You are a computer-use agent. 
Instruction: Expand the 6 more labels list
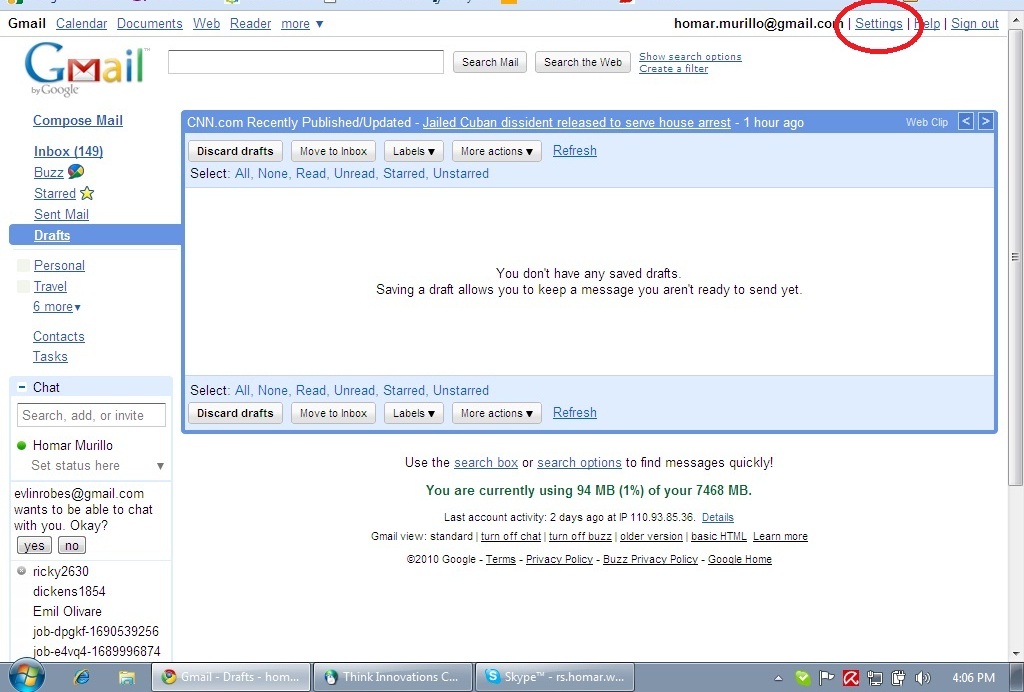coord(57,306)
